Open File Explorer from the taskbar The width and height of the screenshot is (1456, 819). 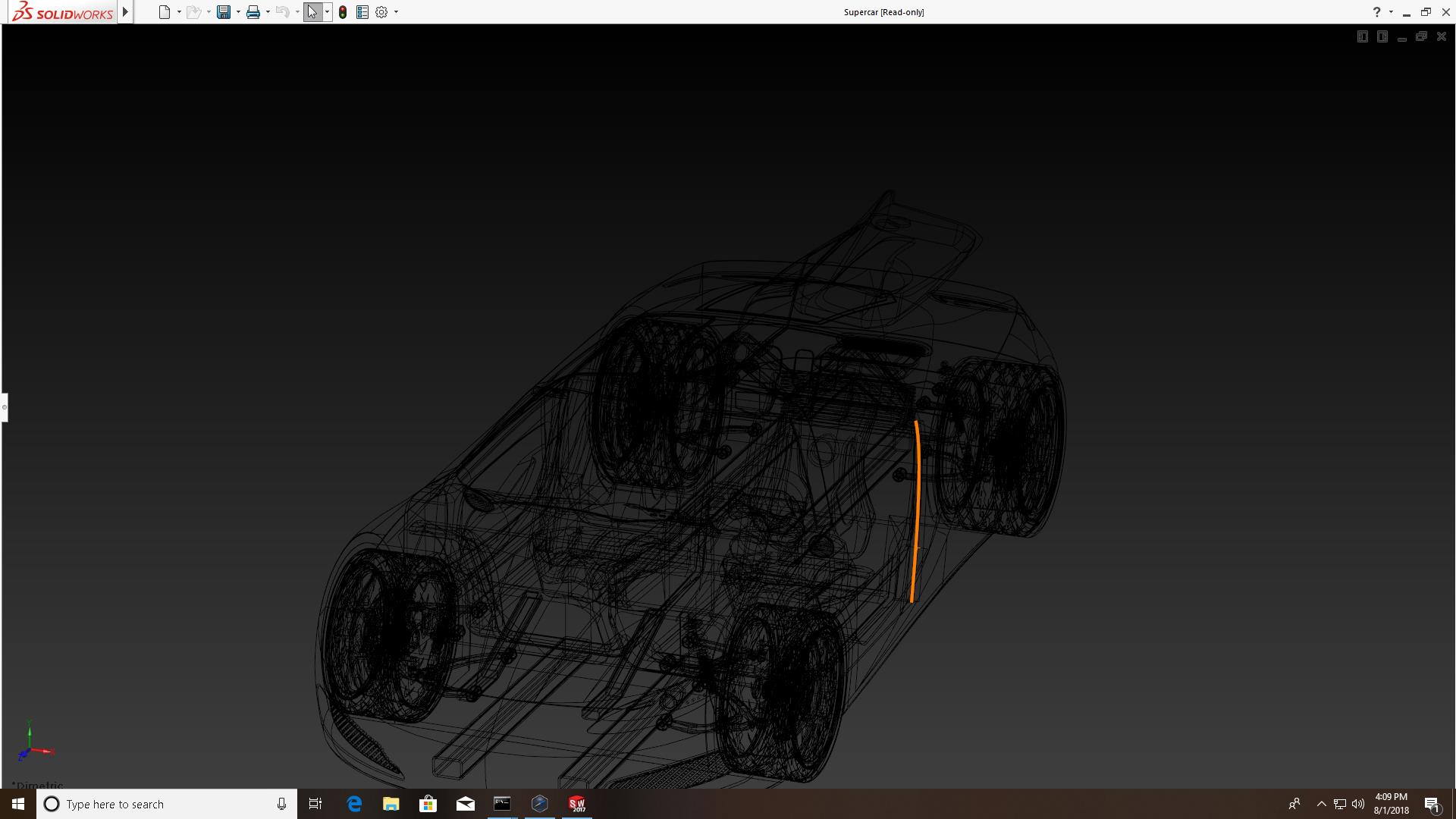coord(391,804)
